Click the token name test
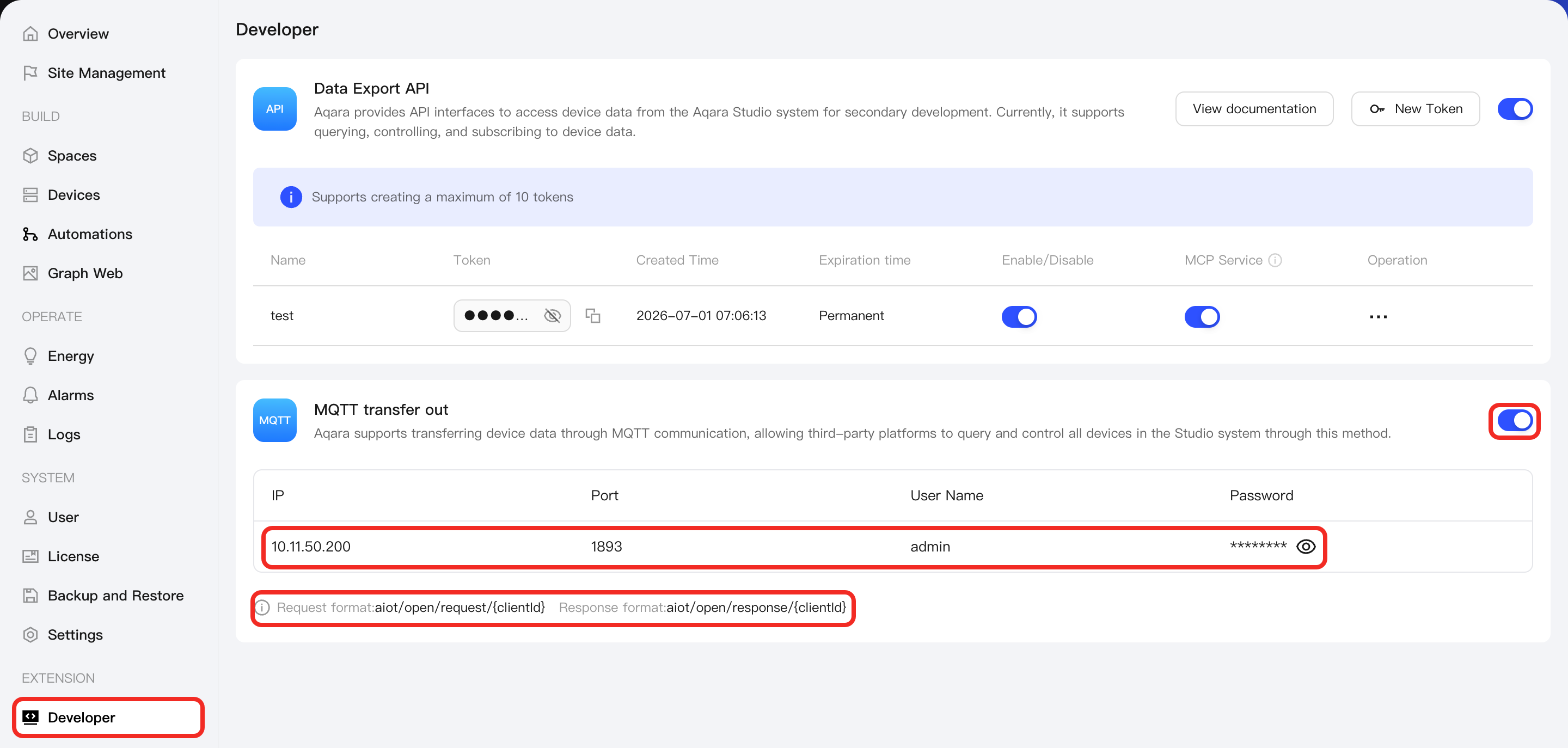This screenshot has width=1568, height=748. (x=282, y=316)
